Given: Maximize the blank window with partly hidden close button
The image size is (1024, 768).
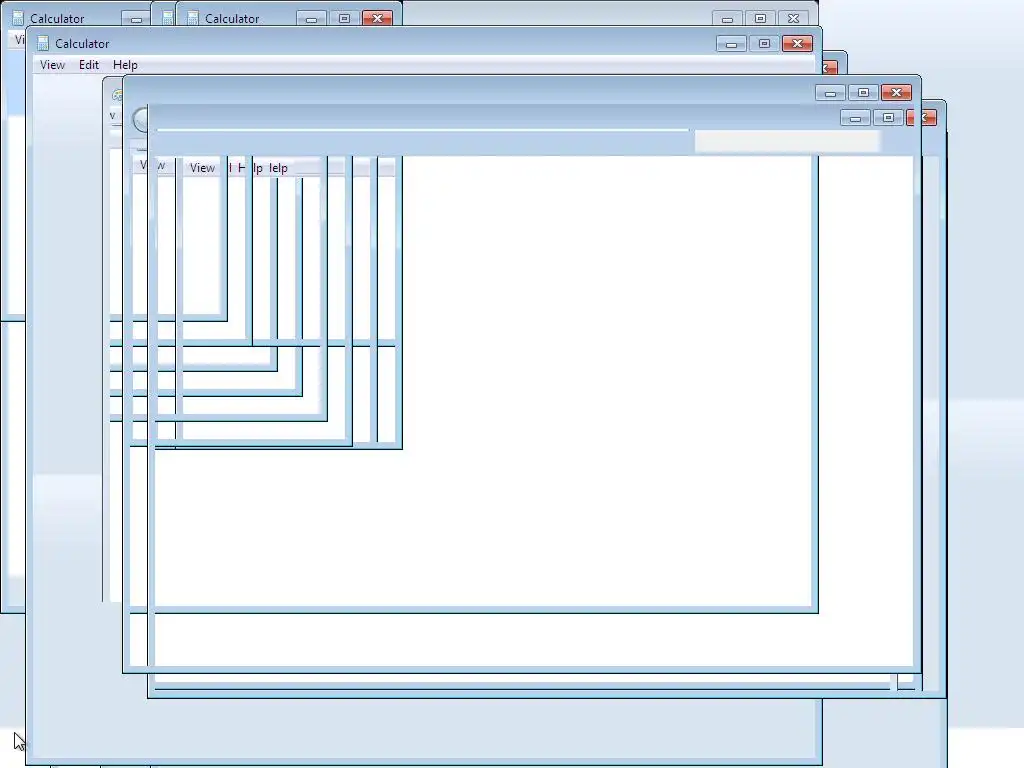Looking at the screenshot, I should click(888, 118).
